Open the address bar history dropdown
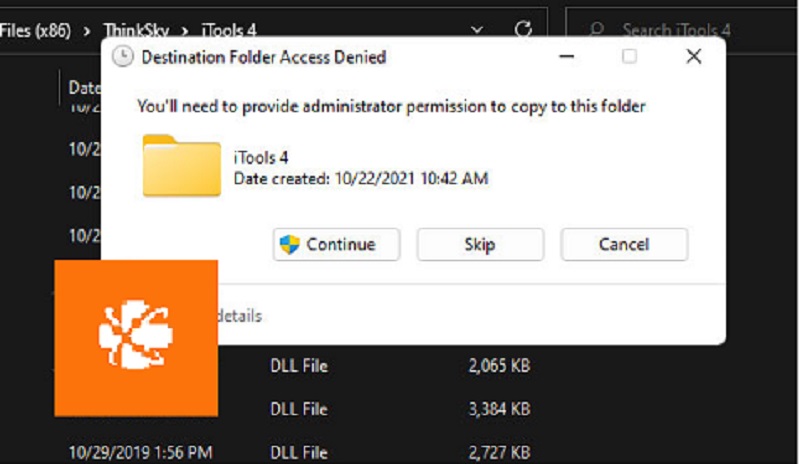Viewport: 800px width, 464px height. pos(477,30)
